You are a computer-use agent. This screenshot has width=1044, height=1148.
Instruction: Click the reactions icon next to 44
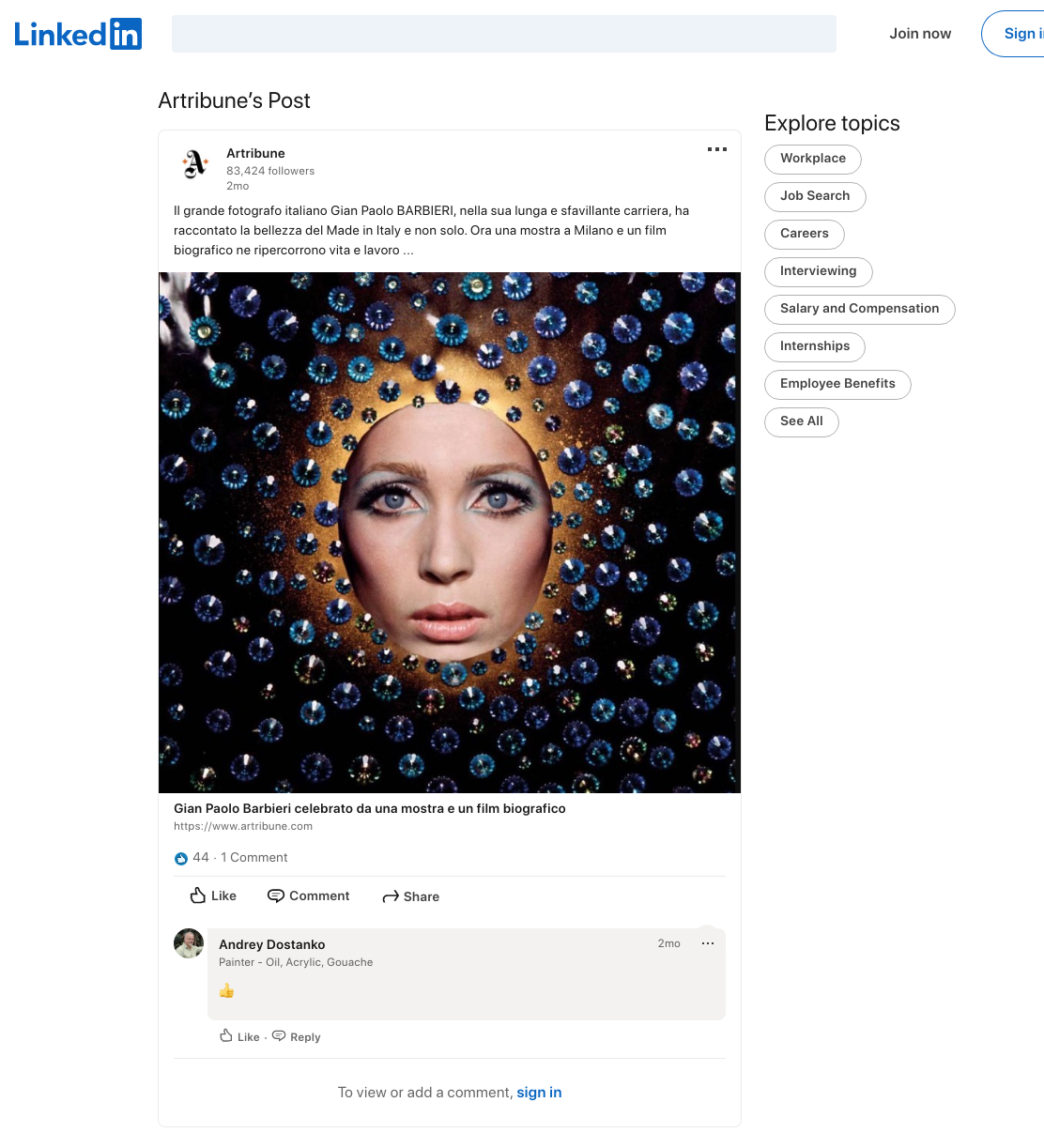(x=181, y=858)
